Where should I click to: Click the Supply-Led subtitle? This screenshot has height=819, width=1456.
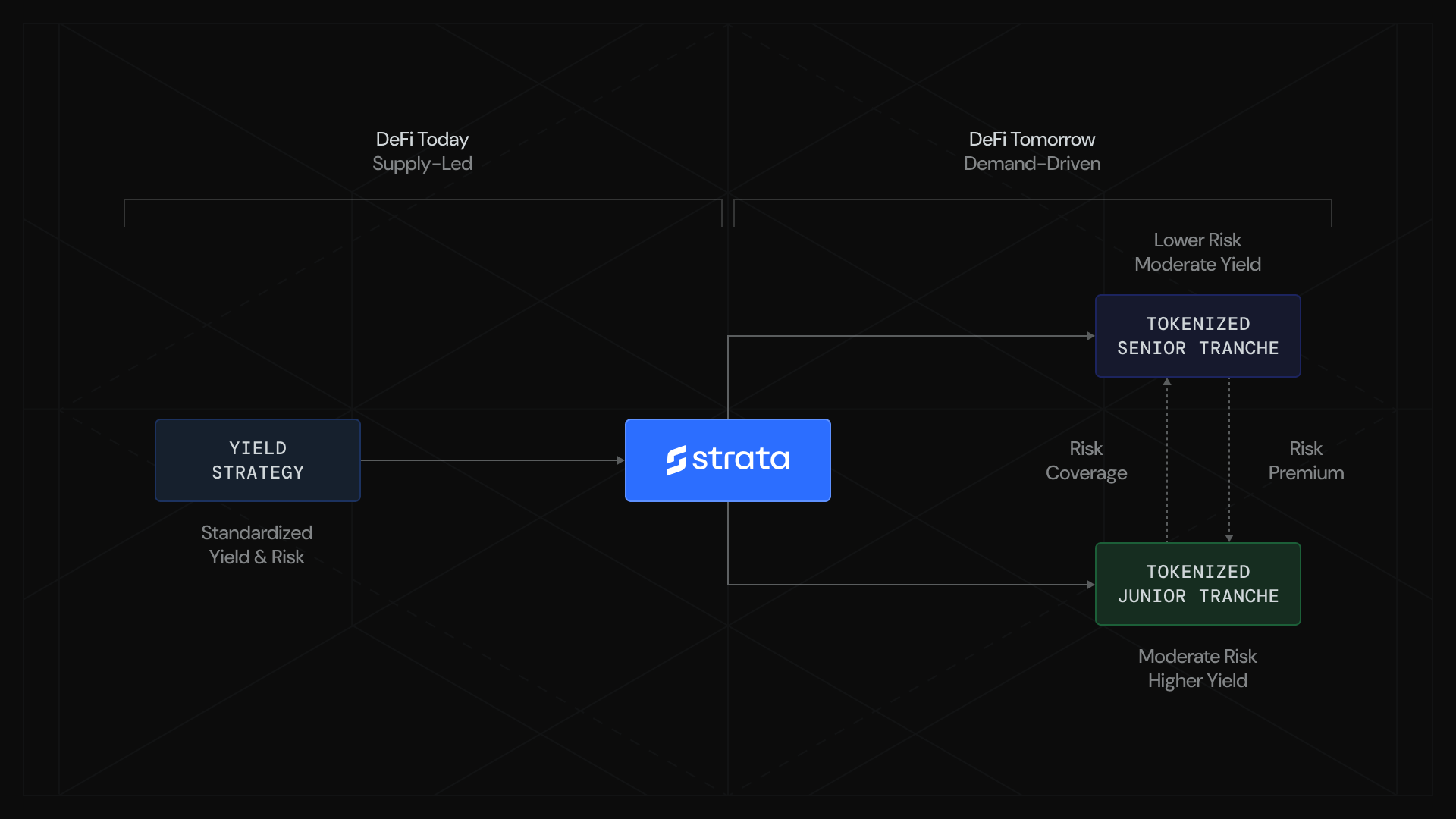[x=422, y=164]
